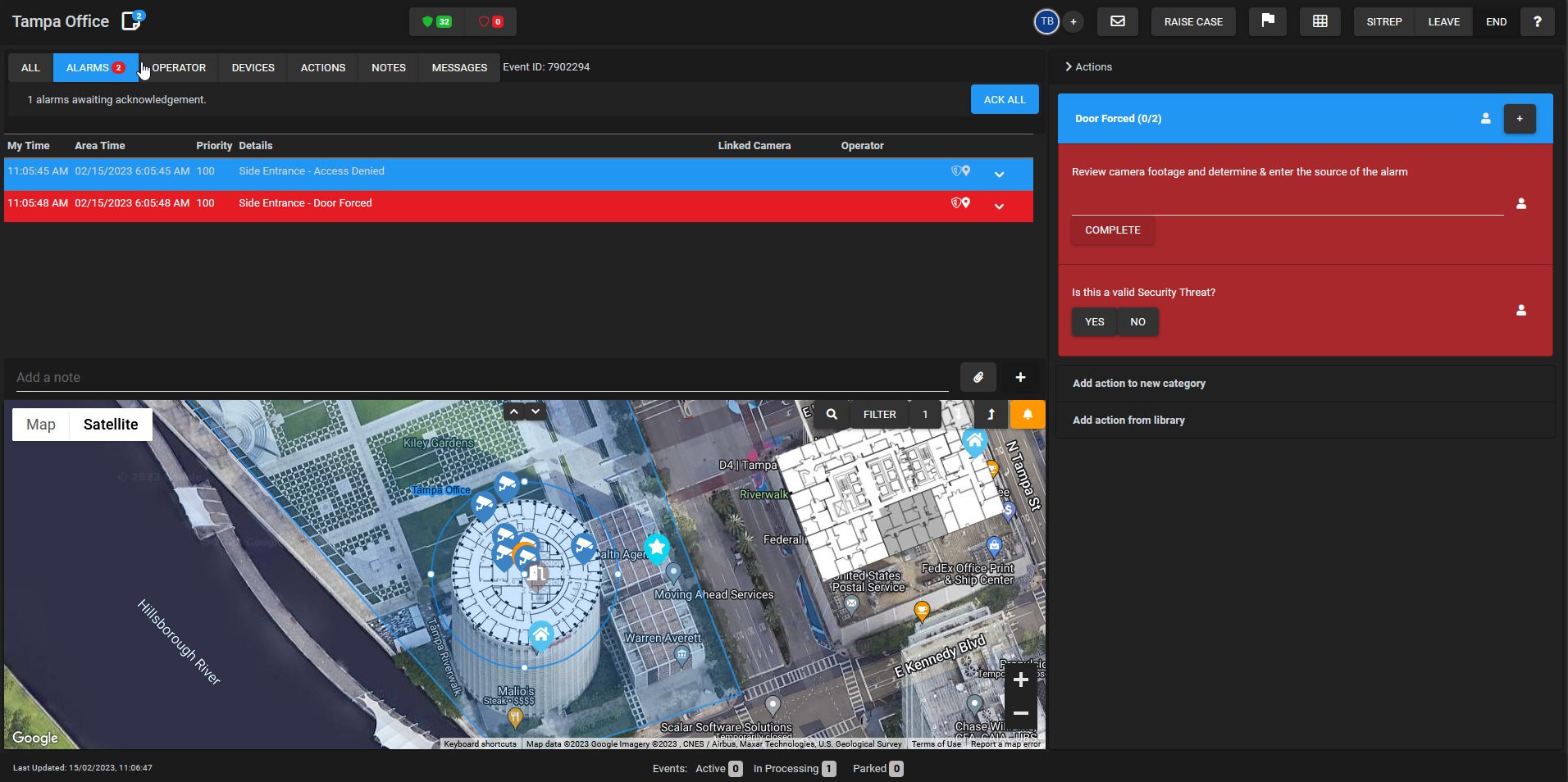Zoom in the map with plus

click(x=1021, y=680)
